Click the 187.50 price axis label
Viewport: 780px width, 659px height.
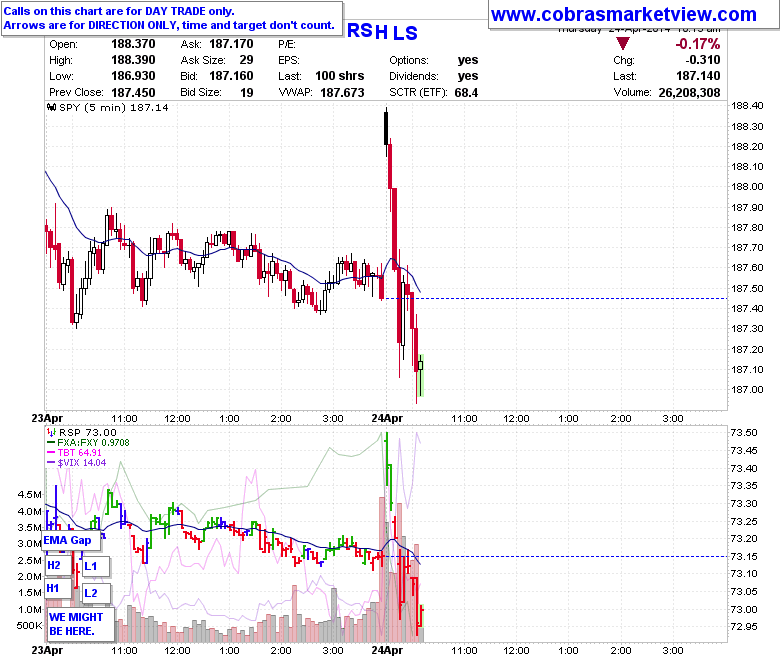[x=747, y=288]
